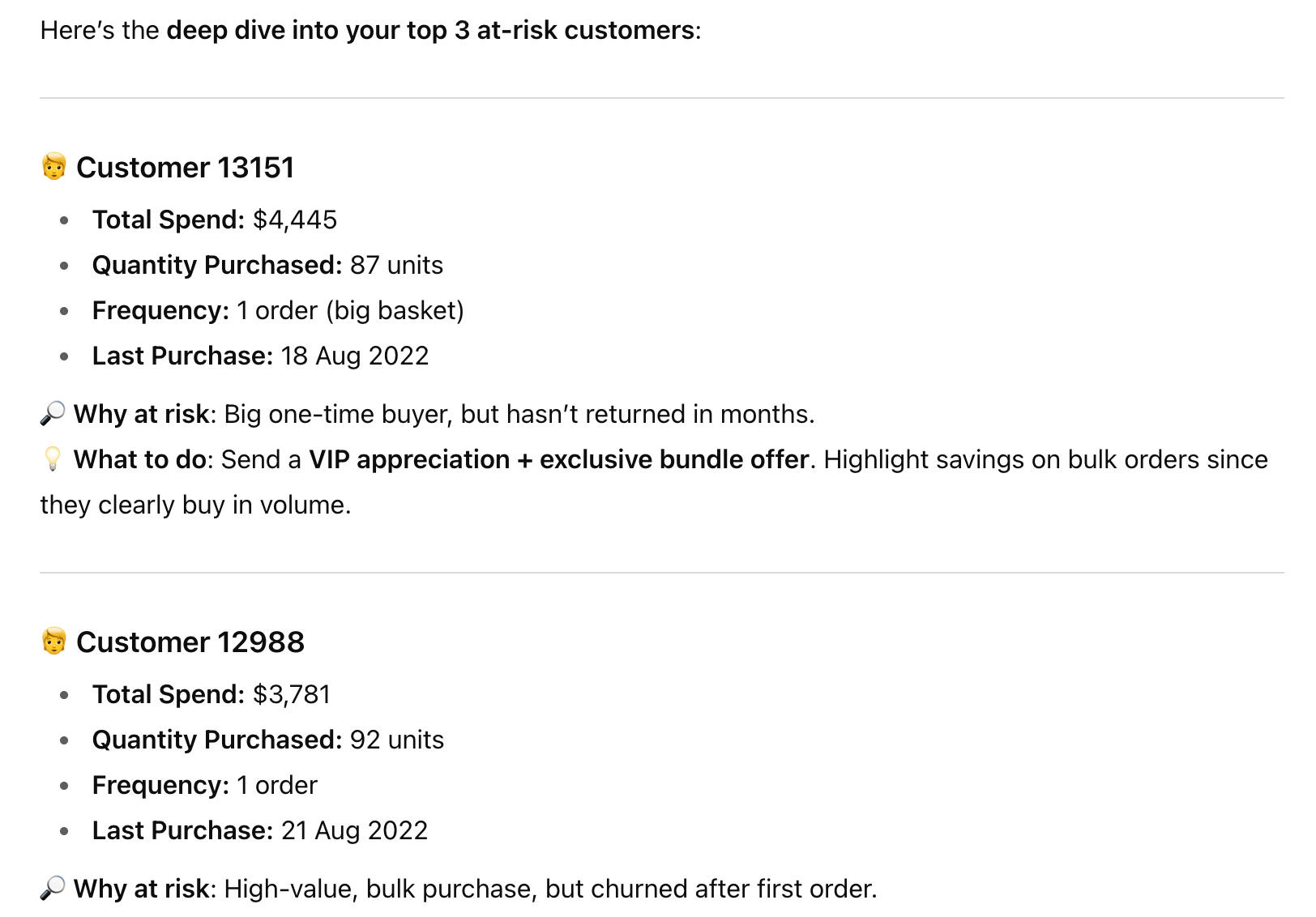Click the magnifying glass icon under Customer 12988
The width and height of the screenshot is (1316, 917).
53,889
